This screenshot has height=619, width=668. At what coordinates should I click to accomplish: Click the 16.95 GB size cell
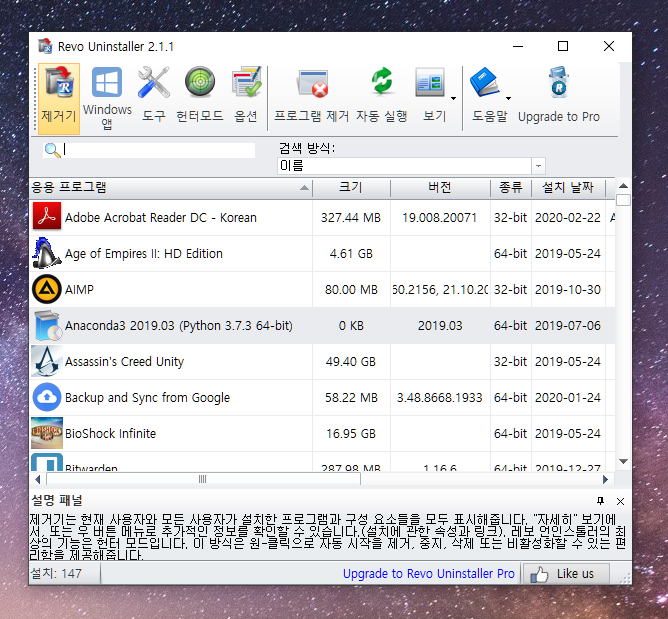click(x=351, y=434)
